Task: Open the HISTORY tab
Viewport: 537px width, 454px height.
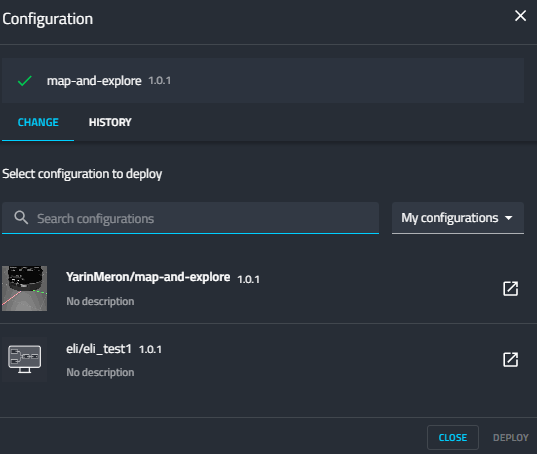Action: [110, 122]
